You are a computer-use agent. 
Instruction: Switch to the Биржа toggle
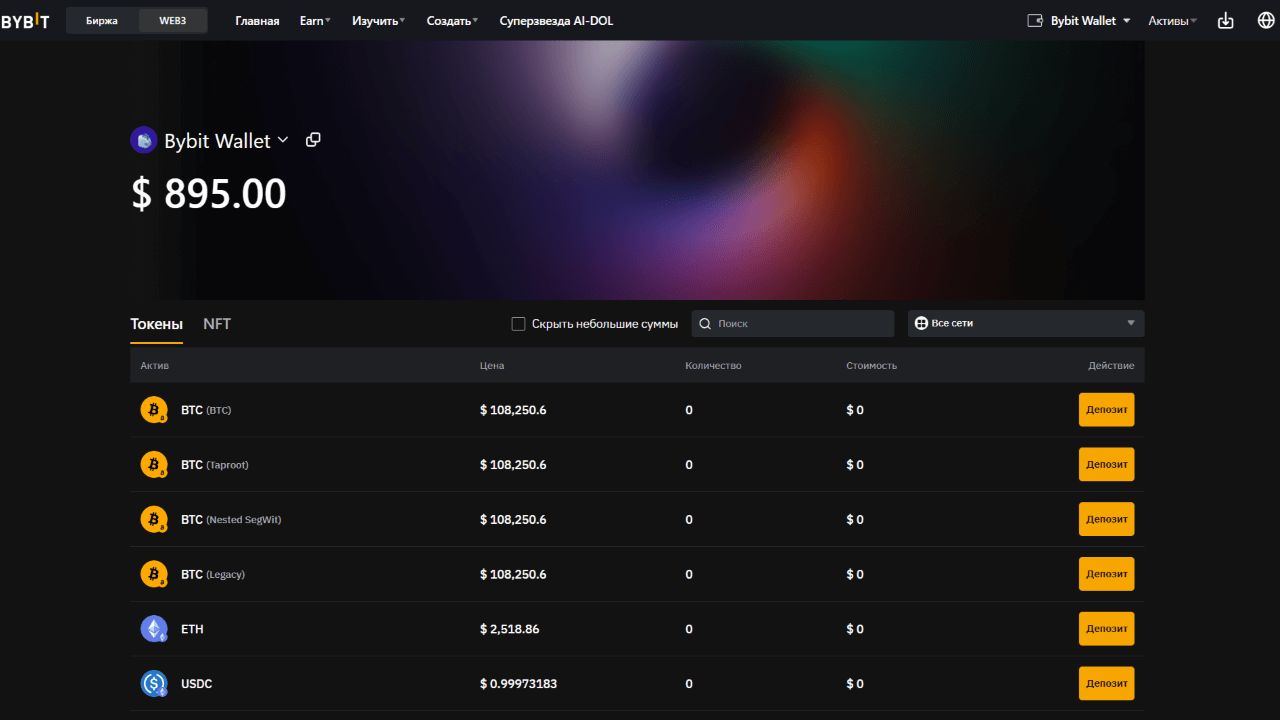point(102,21)
